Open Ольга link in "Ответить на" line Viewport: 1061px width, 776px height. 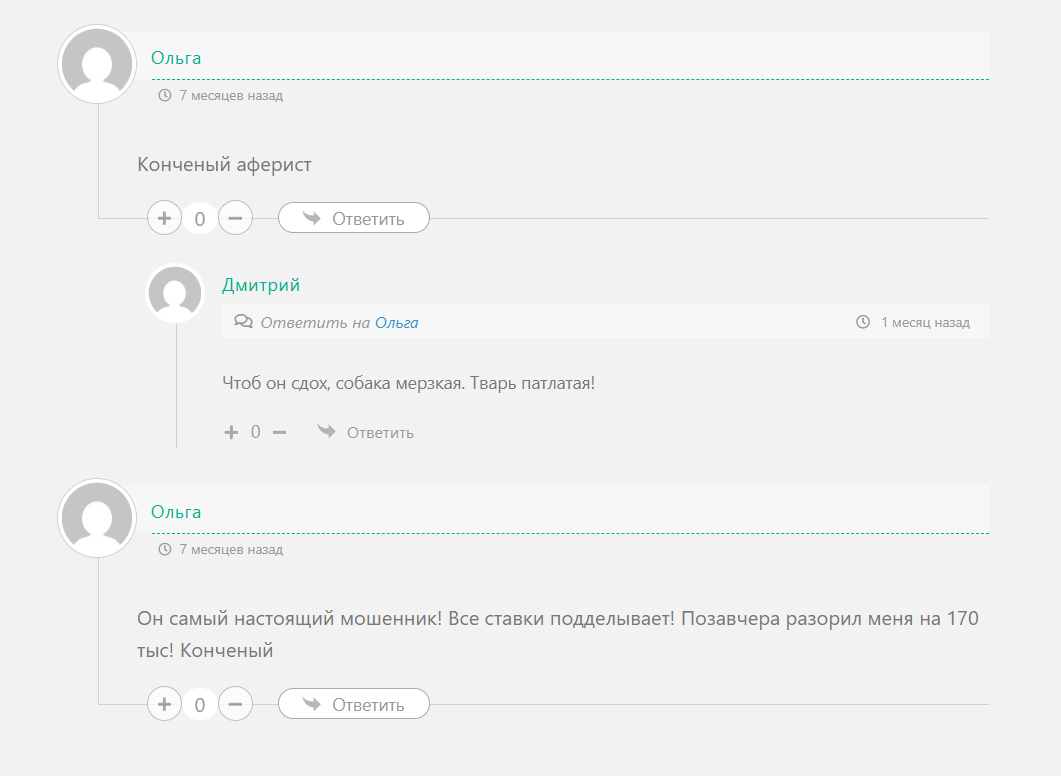[x=397, y=323]
